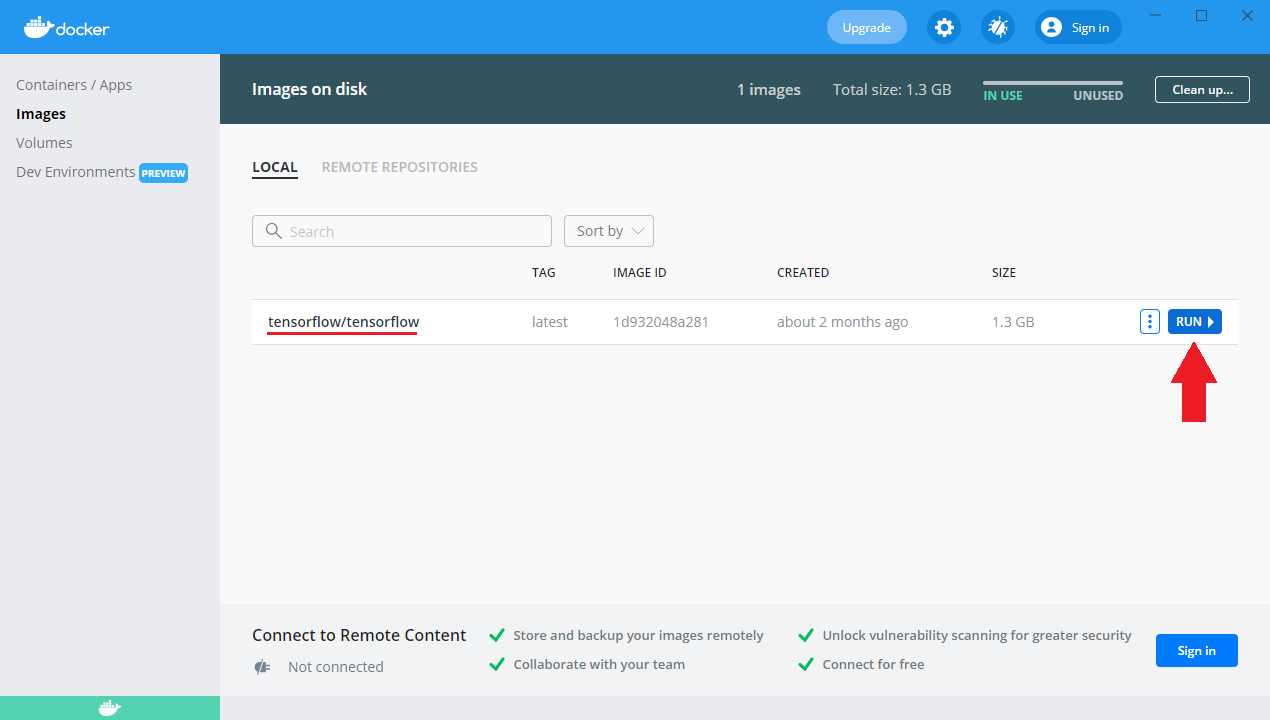Open the Sort by dropdown

pos(609,231)
